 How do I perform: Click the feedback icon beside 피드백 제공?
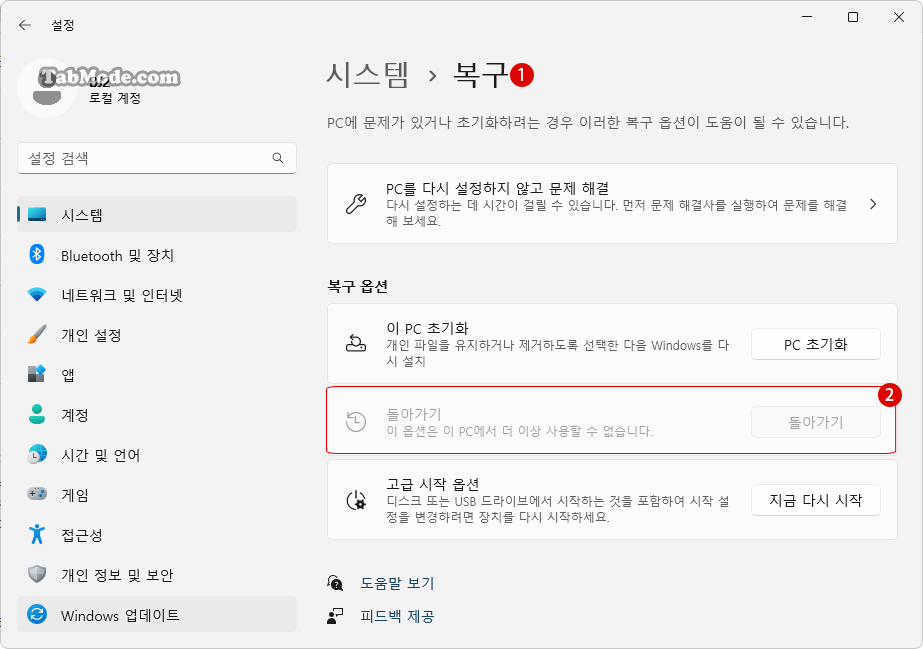(x=336, y=616)
